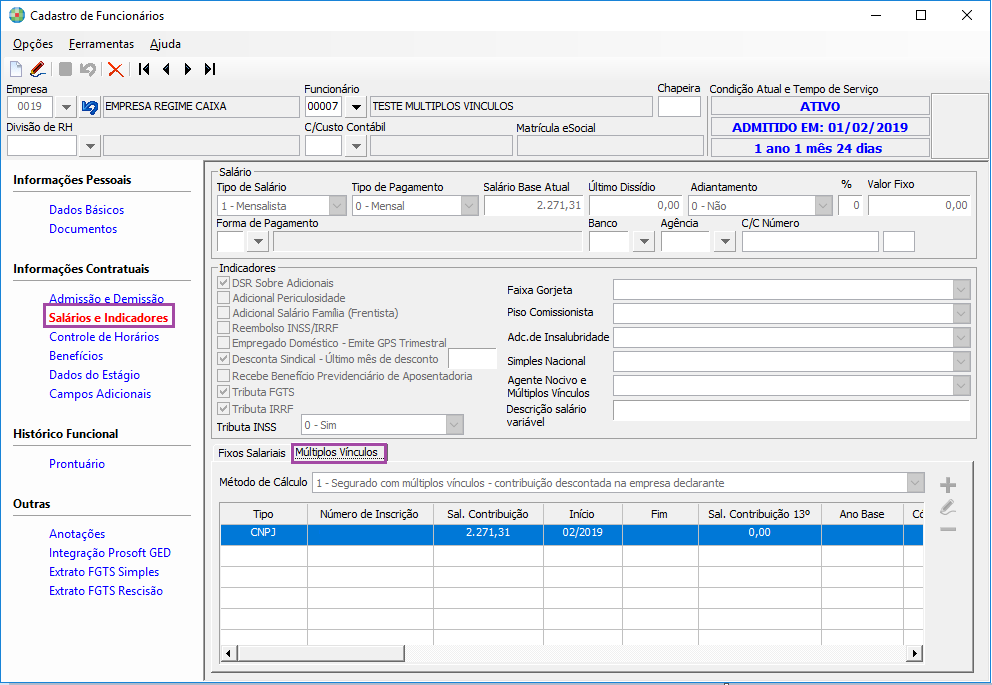Click the plus icon to add vínculo

(948, 485)
